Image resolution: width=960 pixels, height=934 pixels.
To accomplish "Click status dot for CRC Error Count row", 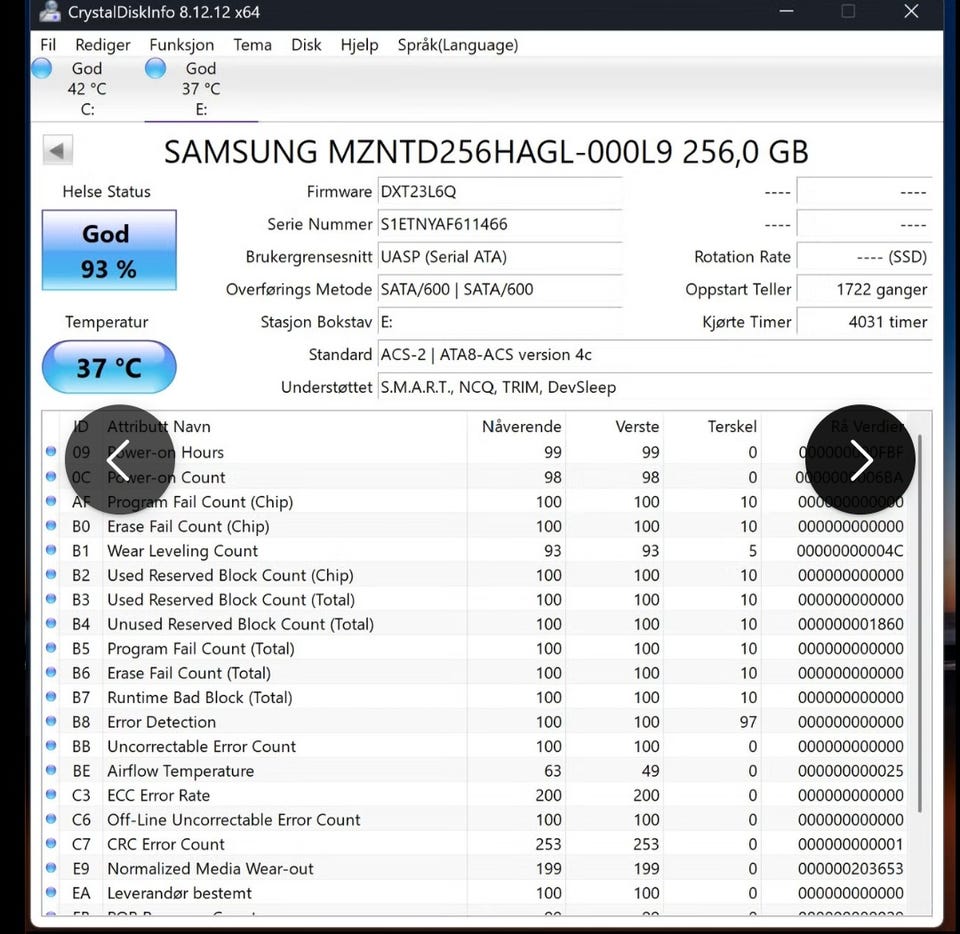I will pos(51,843).
